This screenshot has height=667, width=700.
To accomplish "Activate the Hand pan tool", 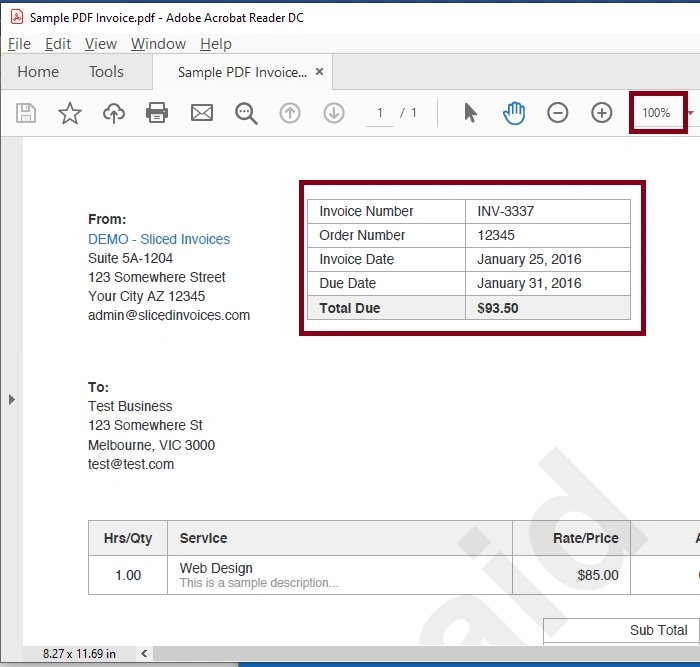I will pyautogui.click(x=514, y=113).
